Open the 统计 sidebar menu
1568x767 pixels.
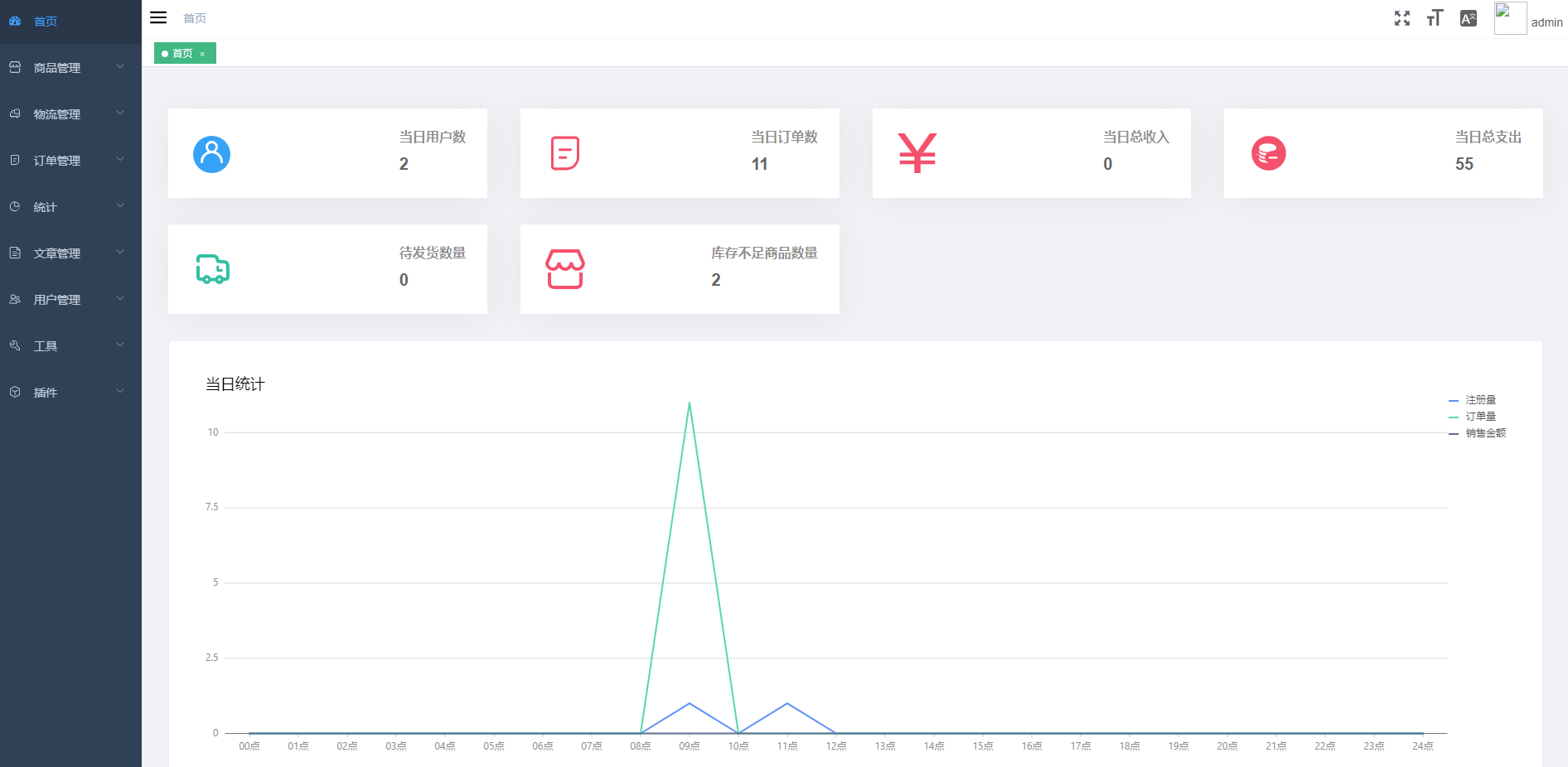coord(70,207)
